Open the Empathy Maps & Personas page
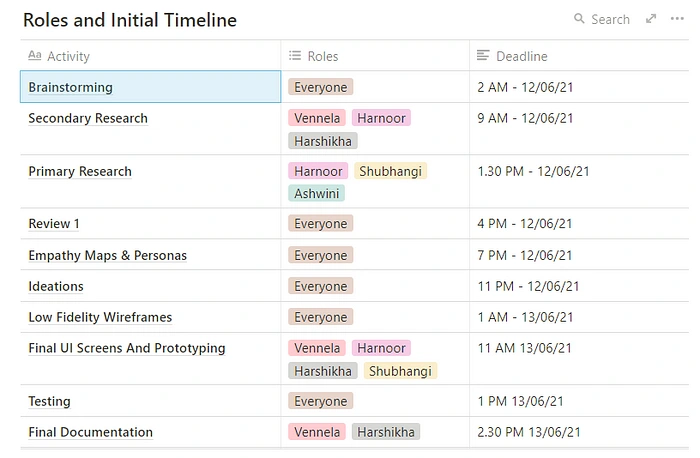Screen dimensions: 700x458 (107, 255)
